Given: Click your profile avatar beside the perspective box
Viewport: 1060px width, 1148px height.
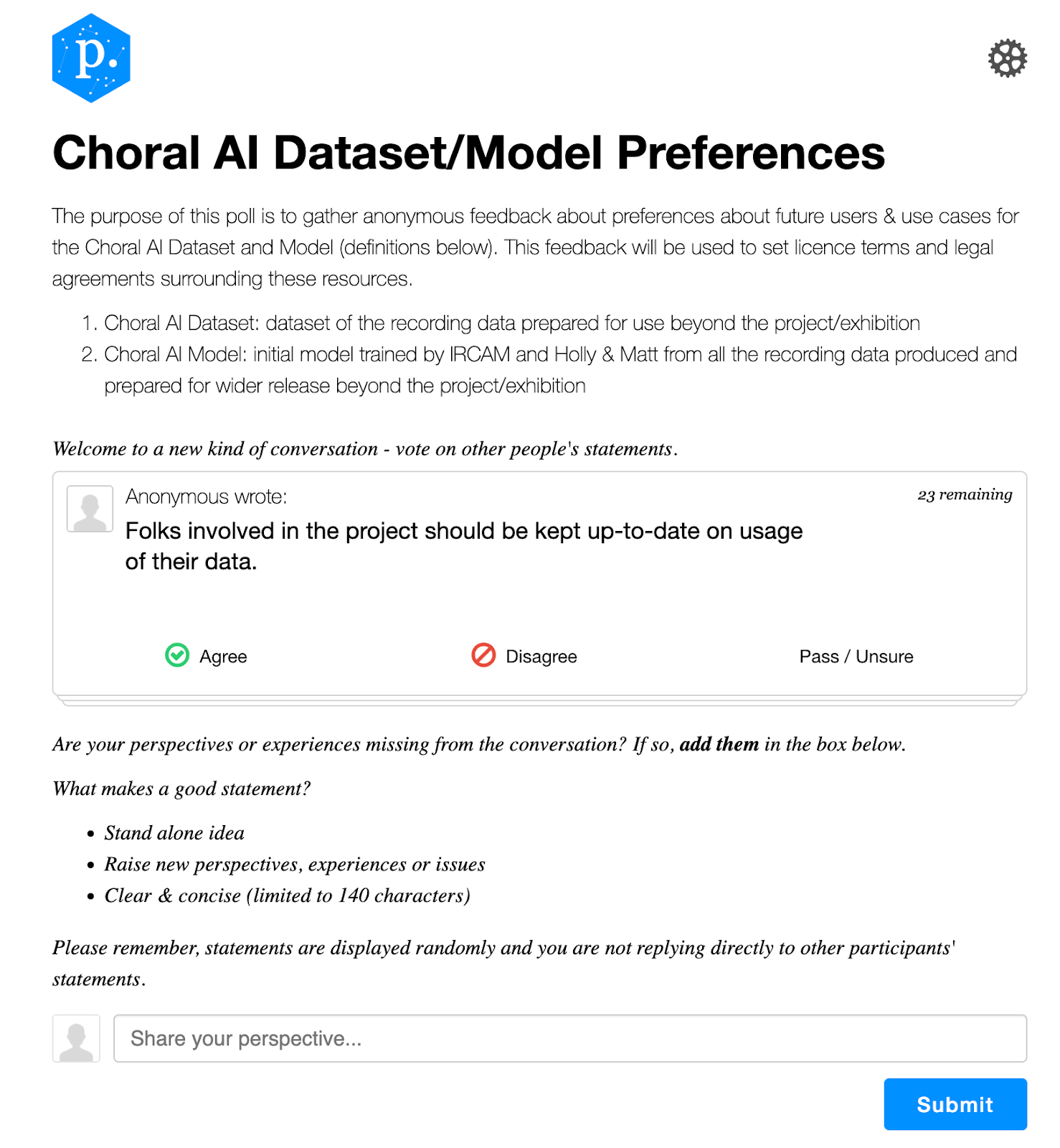Looking at the screenshot, I should tap(76, 1038).
